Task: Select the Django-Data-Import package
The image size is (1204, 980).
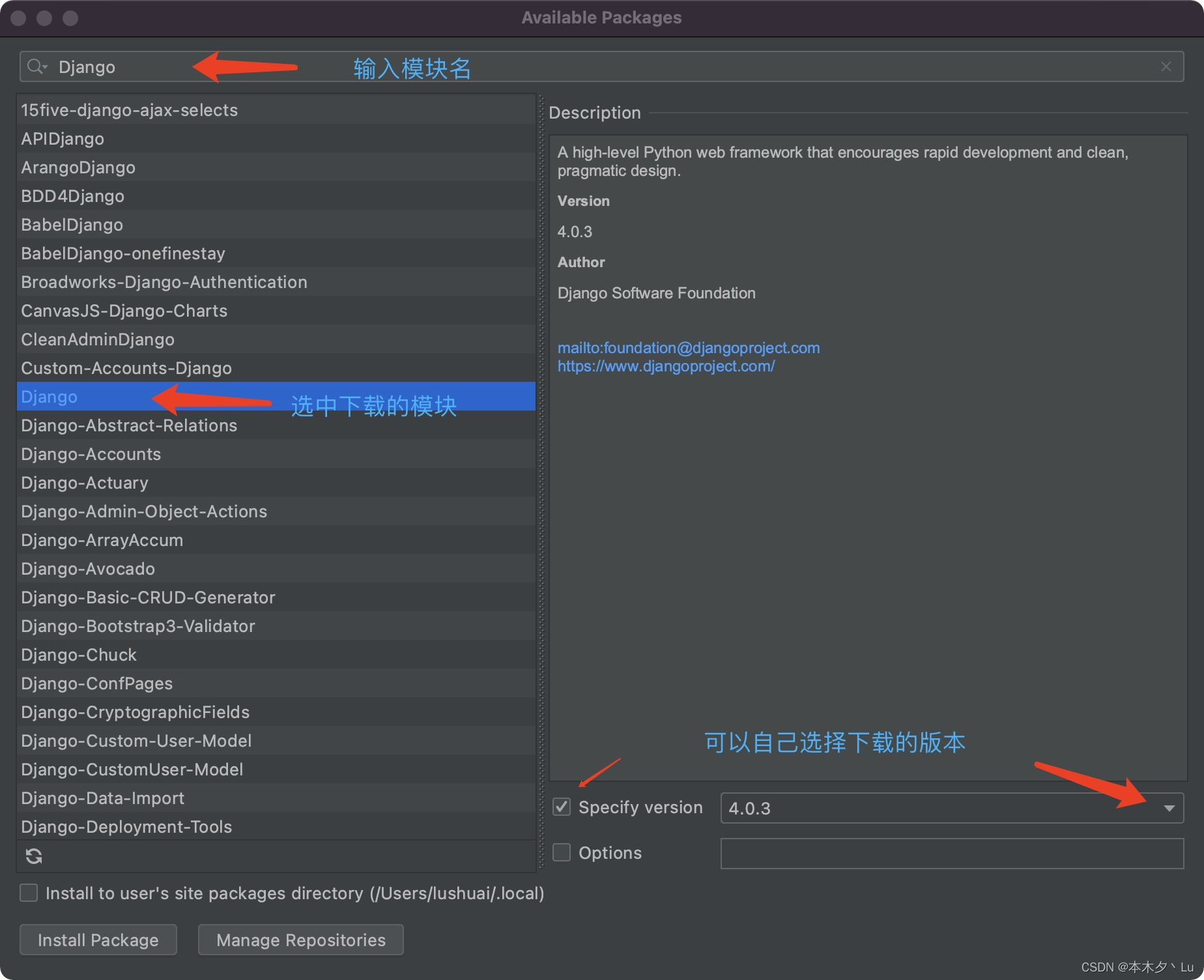Action: [x=276, y=798]
